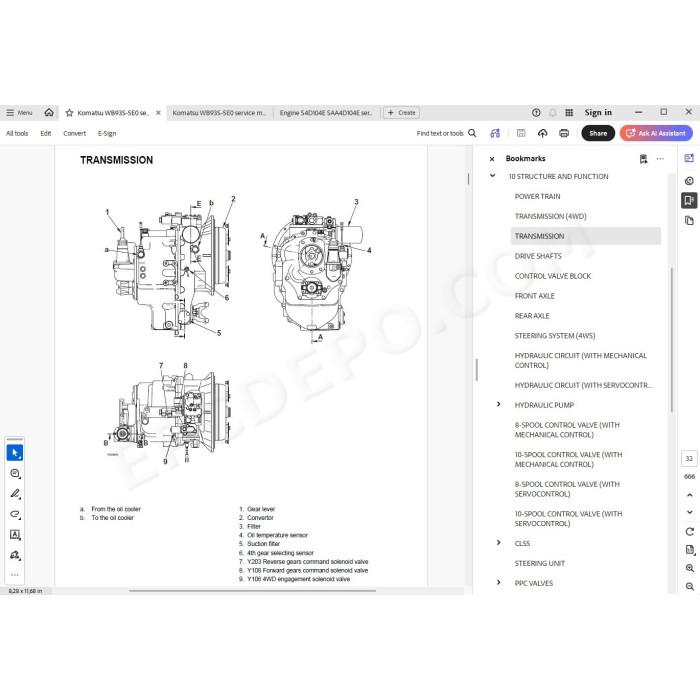The width and height of the screenshot is (700, 700).
Task: Expand the HYDRAULIC PUMP bookmark
Action: (x=499, y=404)
